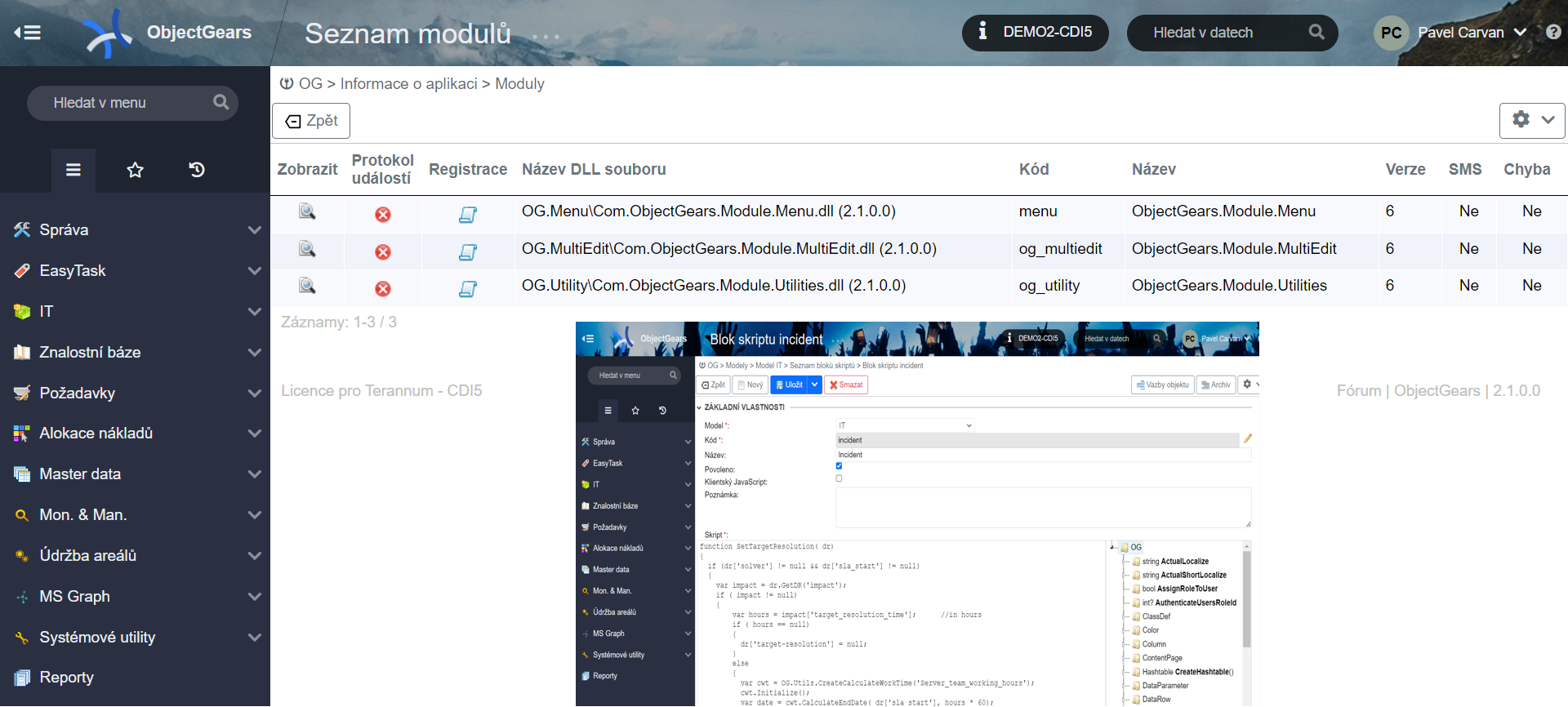Sort by the Zobrazit column header

tap(307, 170)
